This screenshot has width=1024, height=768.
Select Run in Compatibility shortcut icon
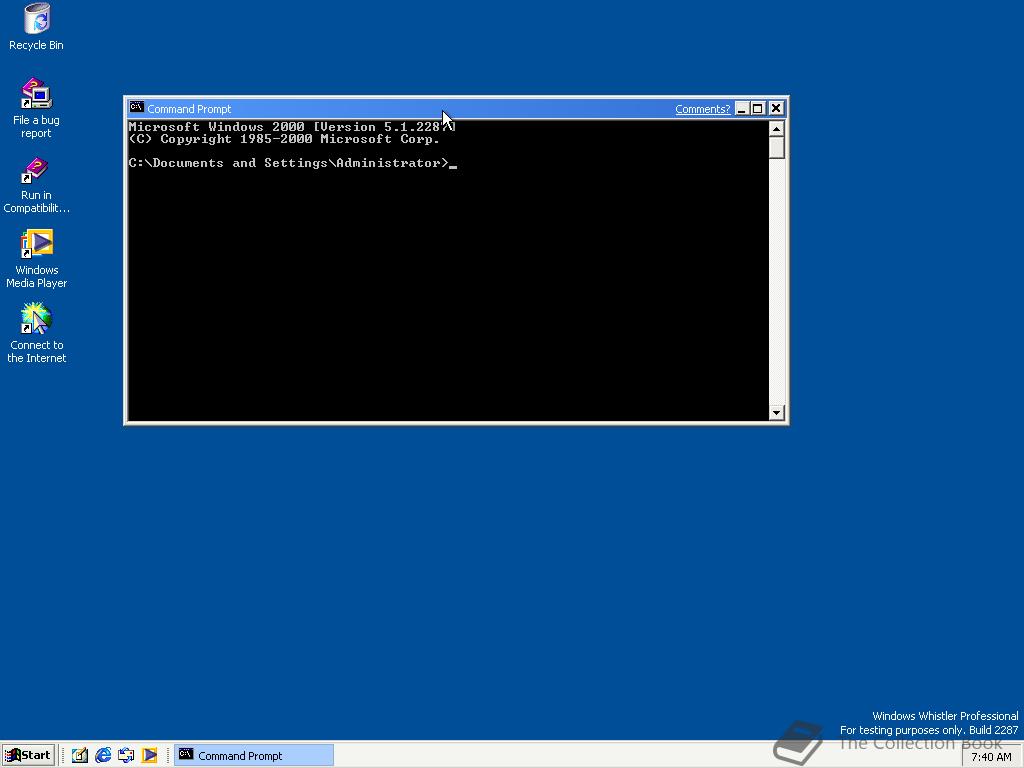pyautogui.click(x=37, y=185)
